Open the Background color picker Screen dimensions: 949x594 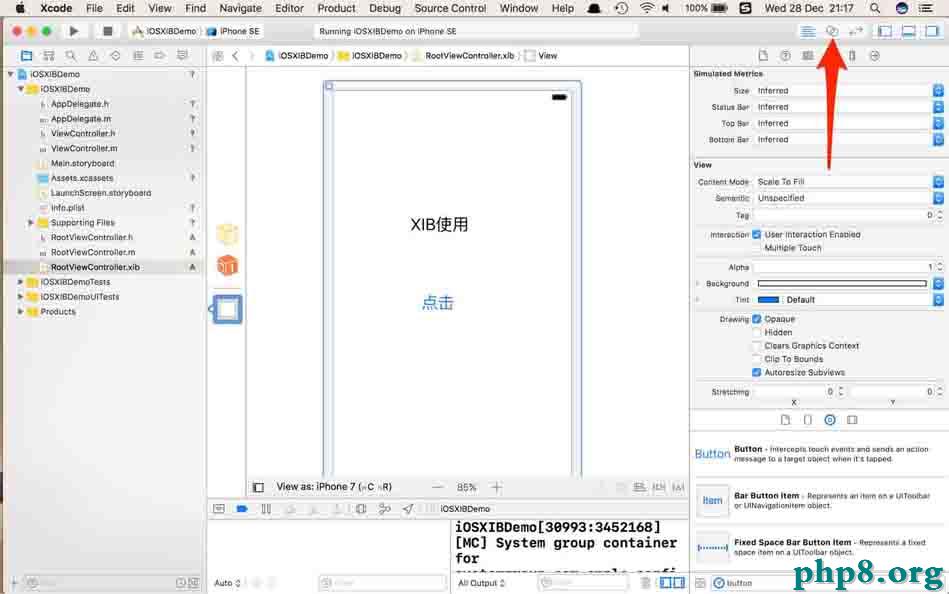pos(842,283)
